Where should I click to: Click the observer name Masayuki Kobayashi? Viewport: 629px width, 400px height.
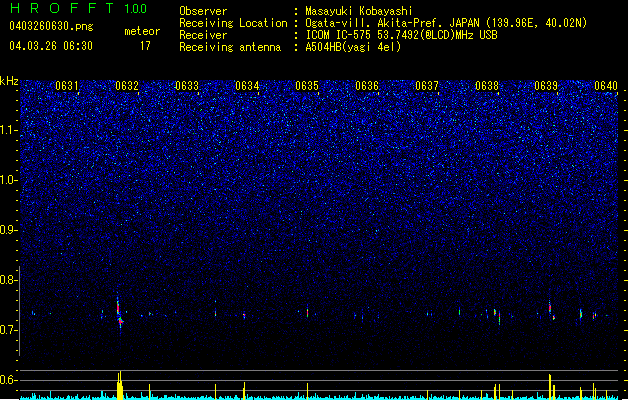359,11
